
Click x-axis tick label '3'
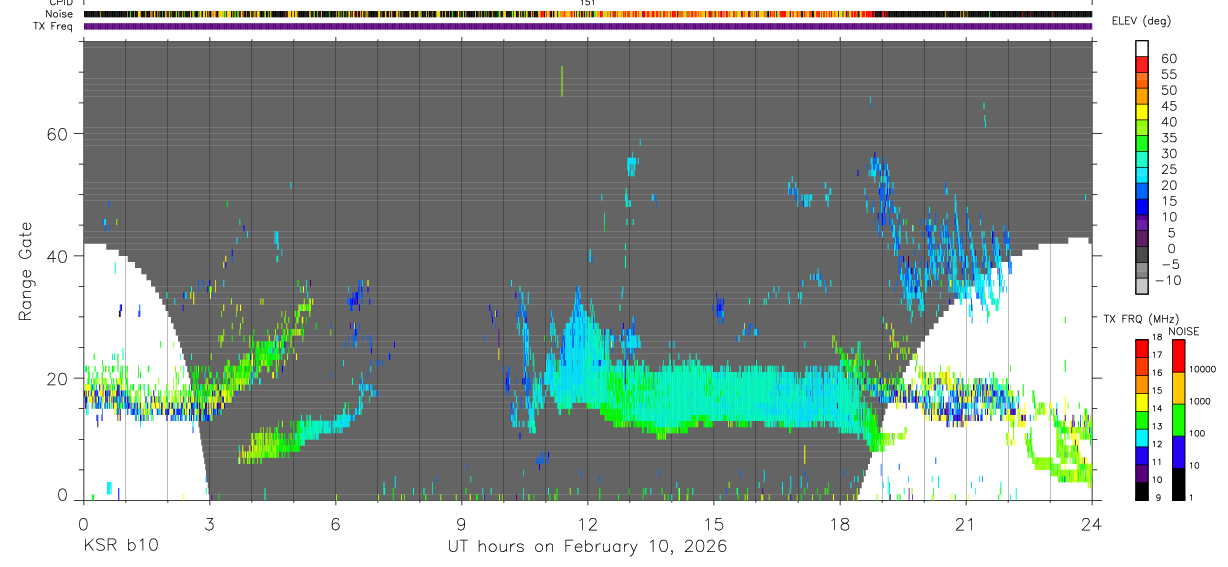pyautogui.click(x=209, y=523)
